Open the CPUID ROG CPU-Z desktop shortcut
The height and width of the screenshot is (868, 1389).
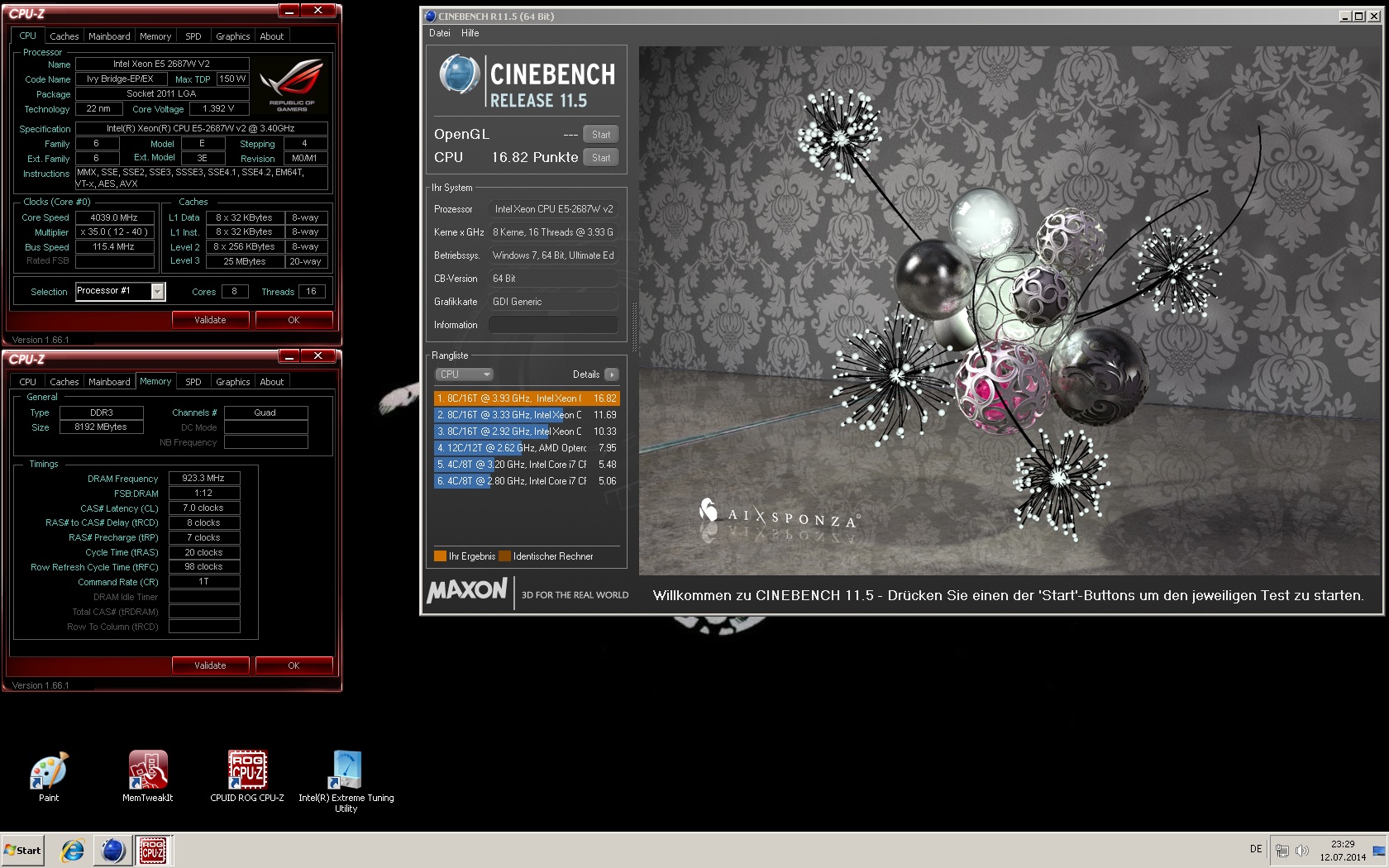pos(247,777)
